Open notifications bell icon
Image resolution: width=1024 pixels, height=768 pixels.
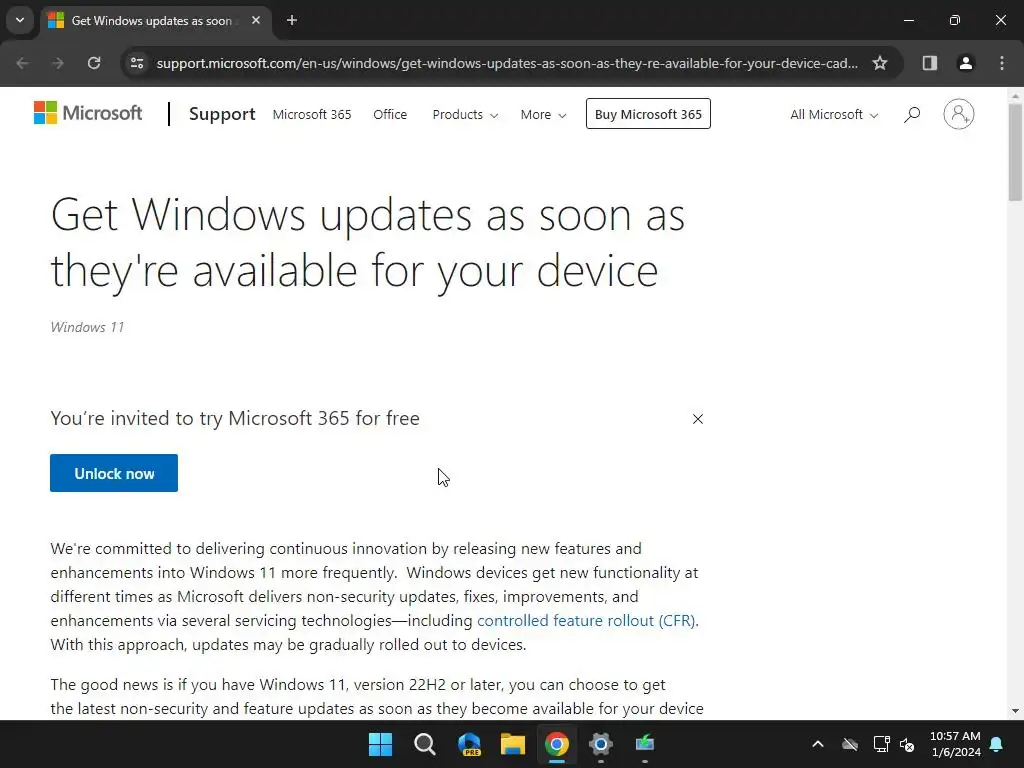pos(997,744)
